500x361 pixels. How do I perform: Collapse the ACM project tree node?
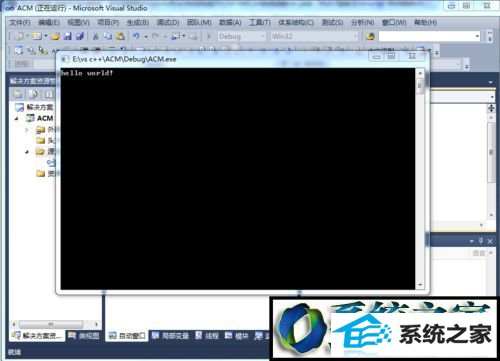tap(17, 118)
